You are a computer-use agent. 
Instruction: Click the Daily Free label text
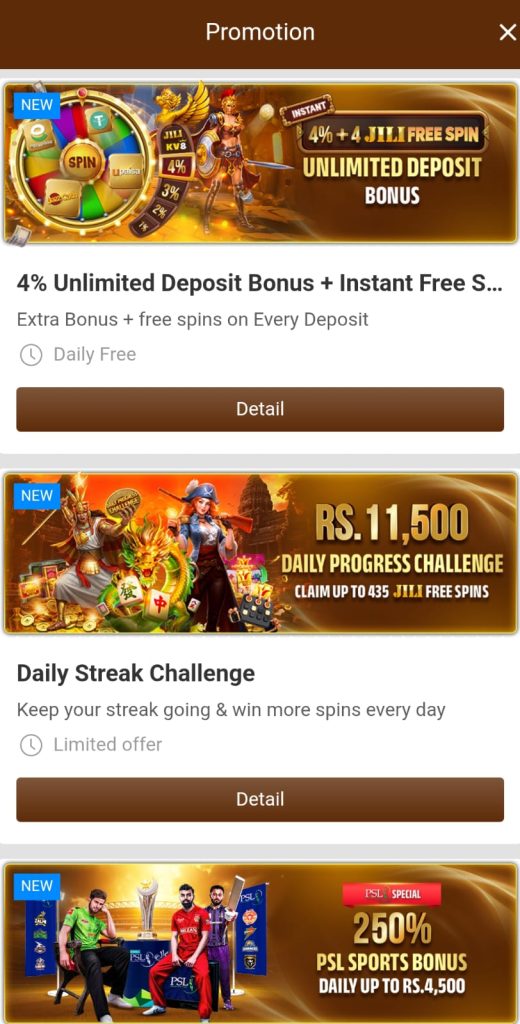tap(95, 355)
